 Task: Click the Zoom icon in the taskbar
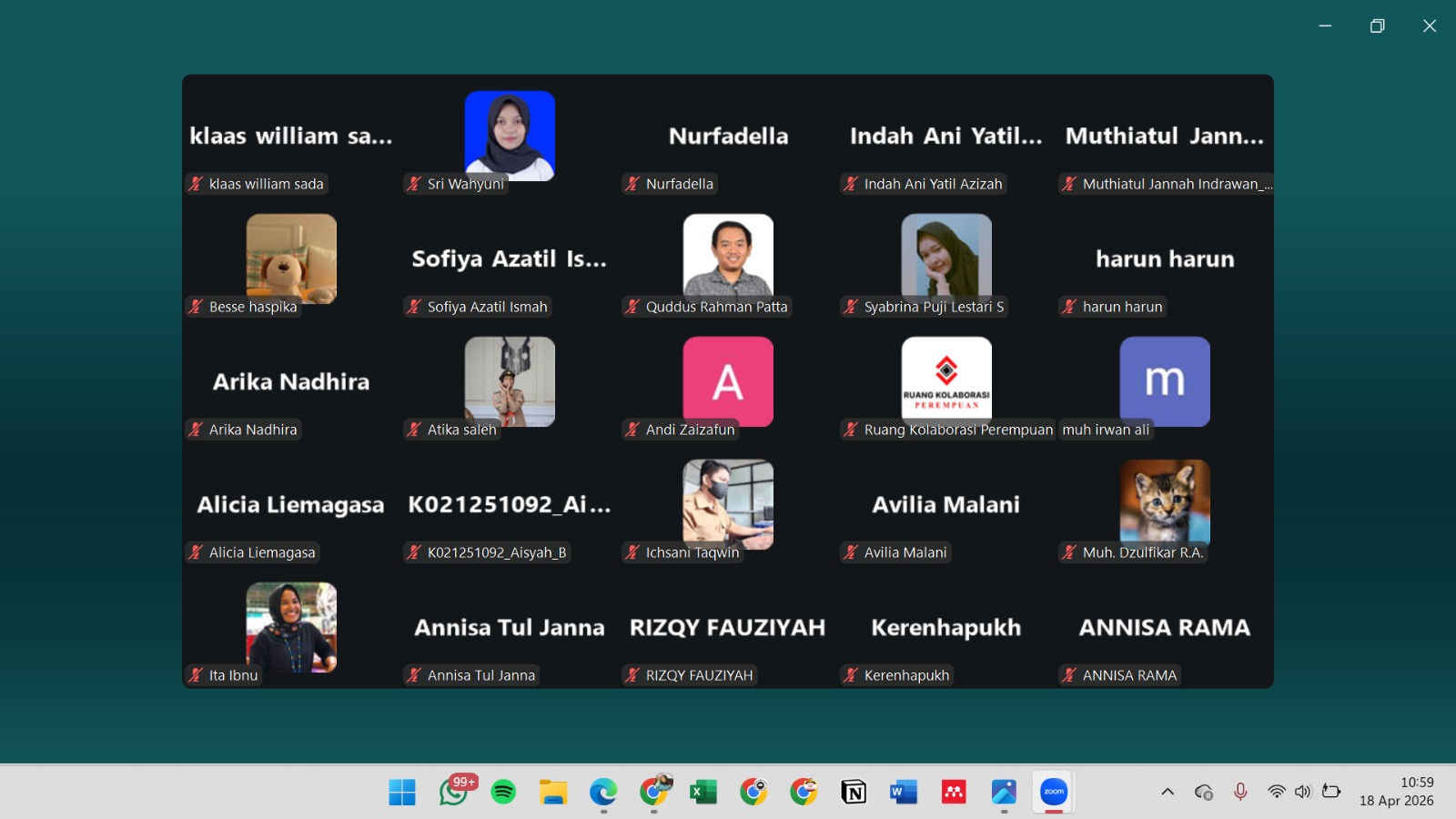[x=1054, y=792]
